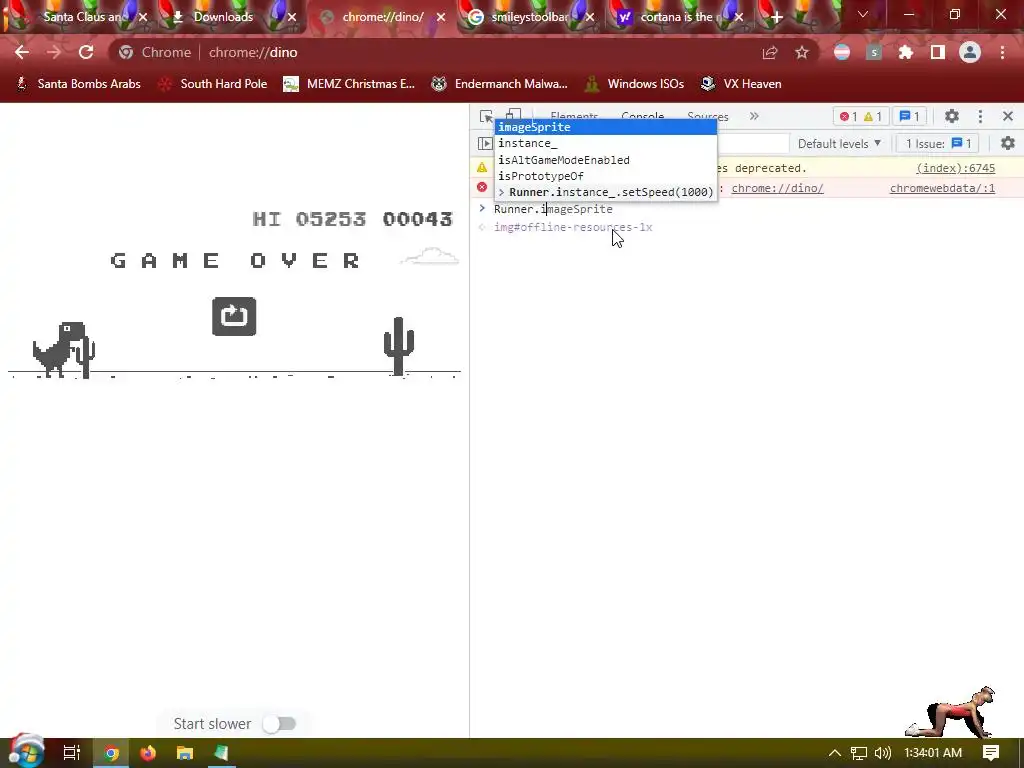The width and height of the screenshot is (1024, 768).
Task: Open the DevTools Sources tab
Action: pyautogui.click(x=708, y=116)
